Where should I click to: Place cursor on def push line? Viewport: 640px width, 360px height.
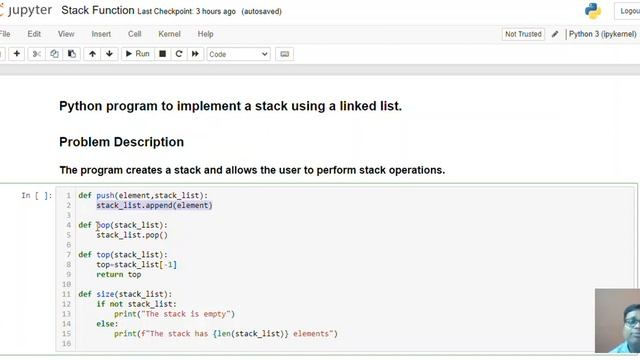tap(143, 196)
